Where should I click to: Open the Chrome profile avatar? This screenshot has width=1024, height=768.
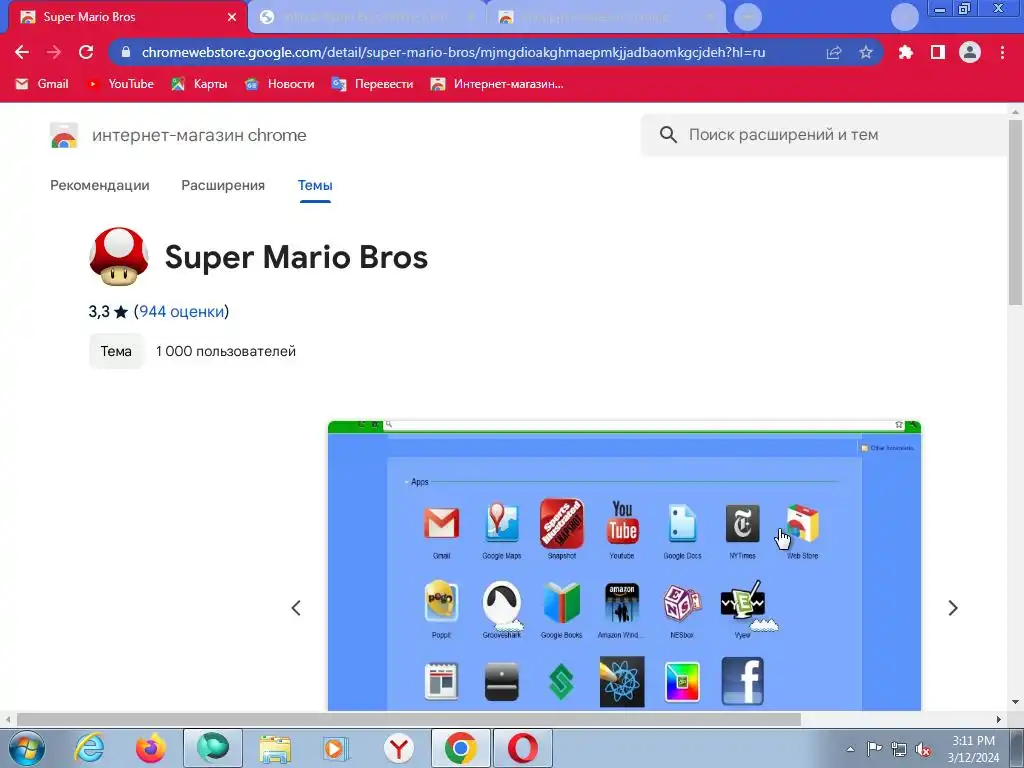pyautogui.click(x=970, y=52)
